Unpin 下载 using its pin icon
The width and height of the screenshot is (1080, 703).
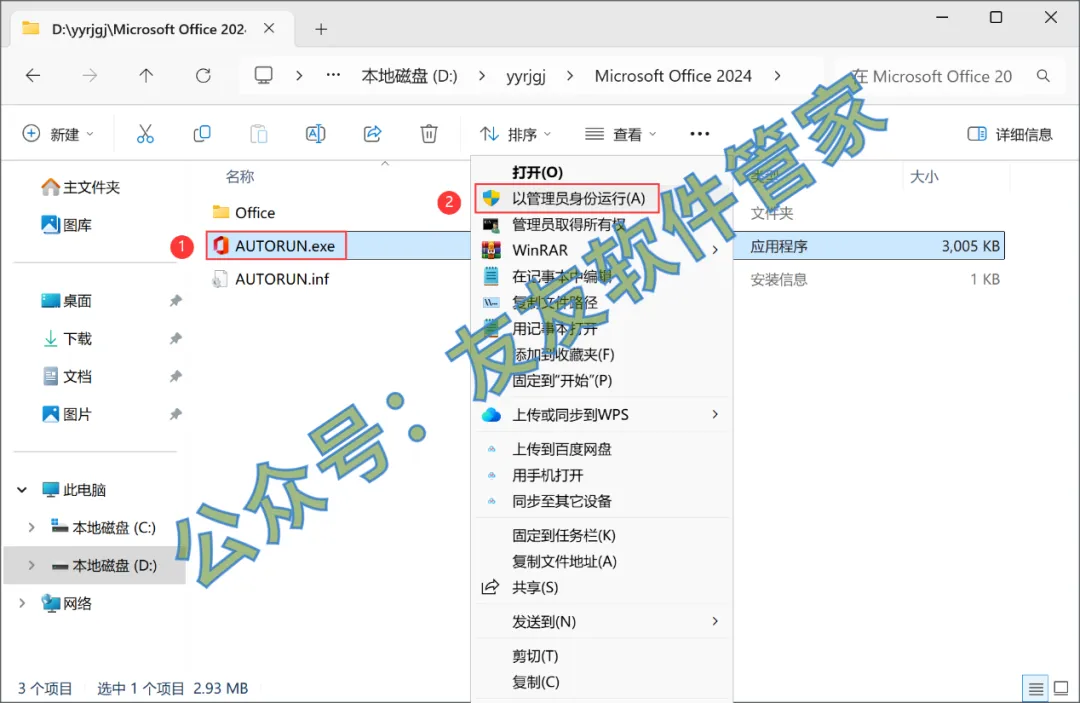pos(176,339)
